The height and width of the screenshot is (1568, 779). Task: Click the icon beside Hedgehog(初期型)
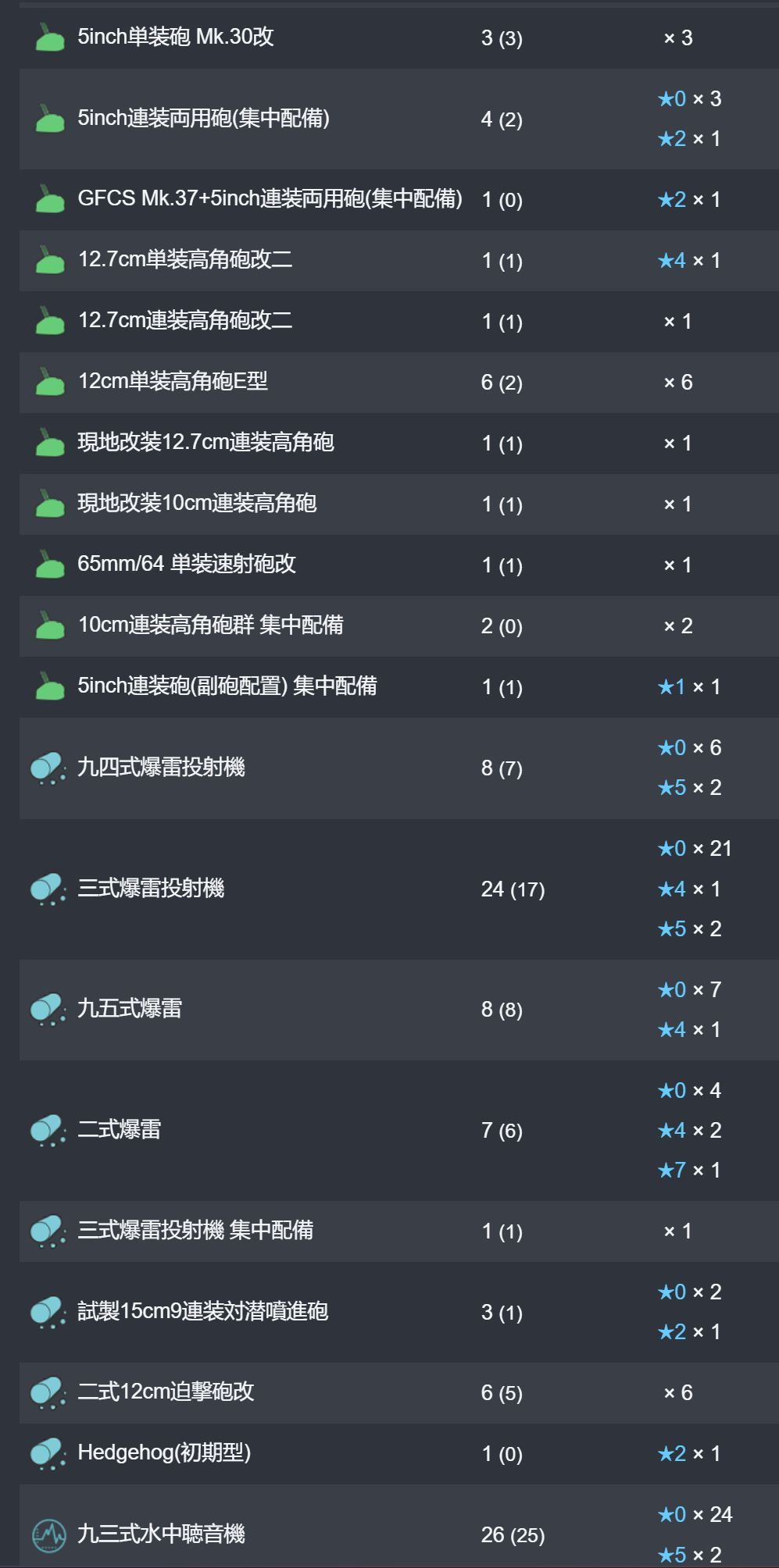click(x=48, y=1453)
